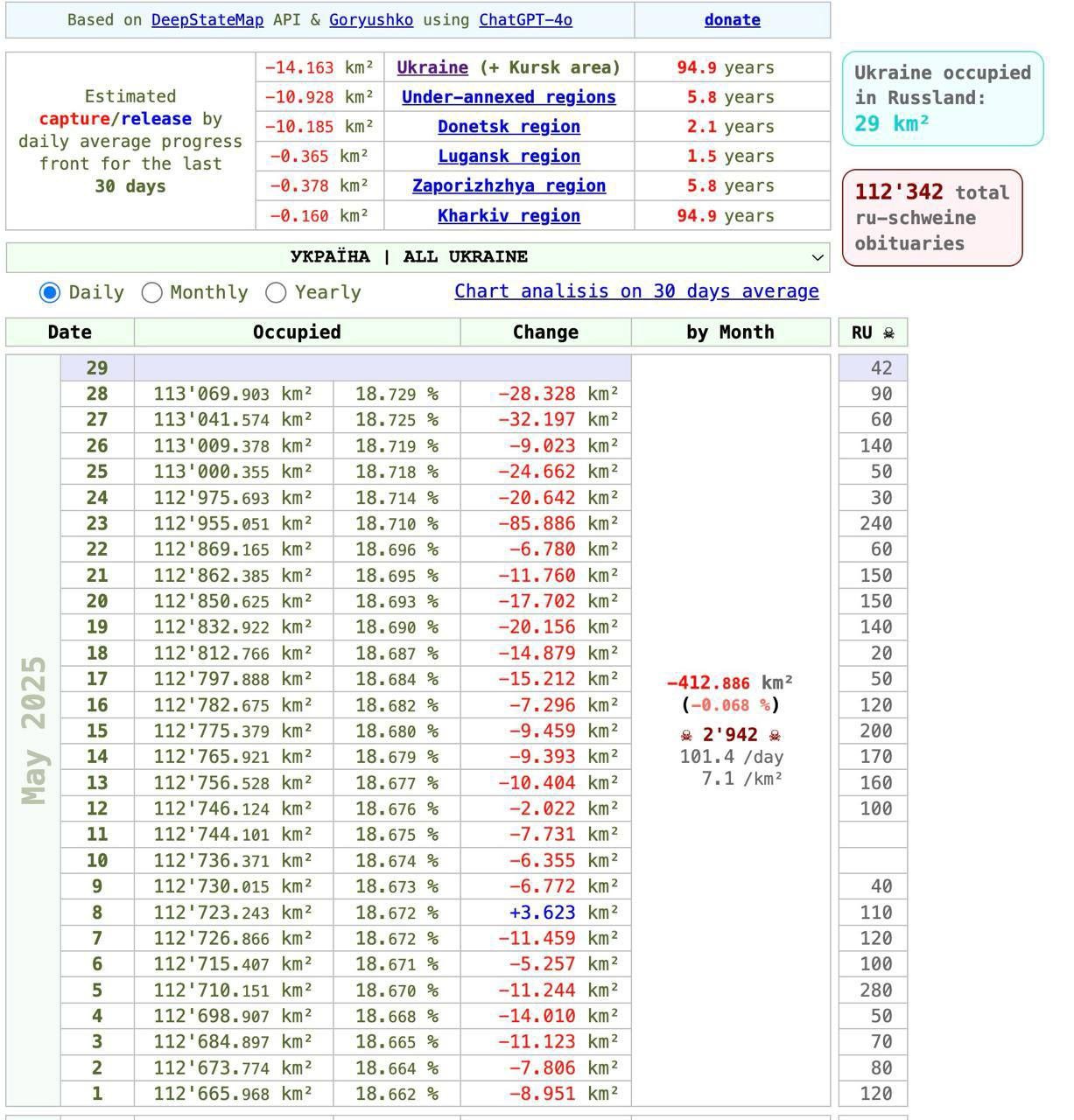Click the by Month column header
Screen dimensions: 1074x1120
click(730, 332)
